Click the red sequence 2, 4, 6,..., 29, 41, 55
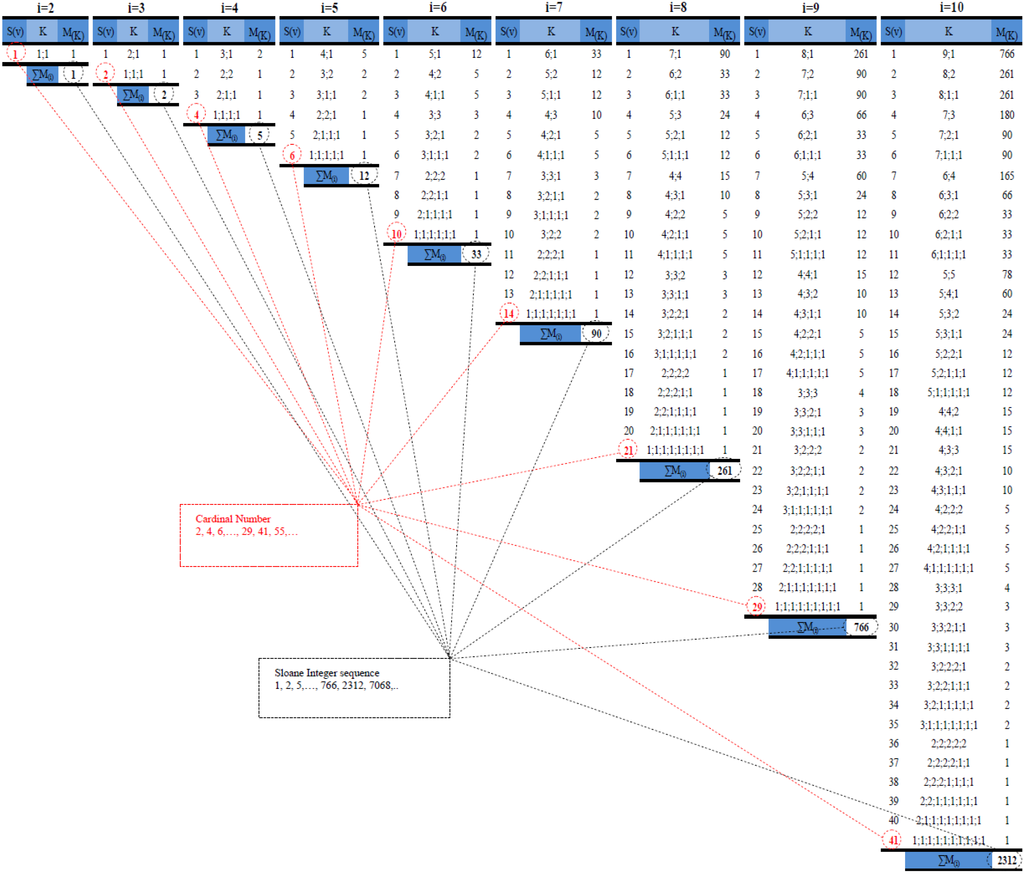This screenshot has height=874, width=1024. tap(246, 531)
